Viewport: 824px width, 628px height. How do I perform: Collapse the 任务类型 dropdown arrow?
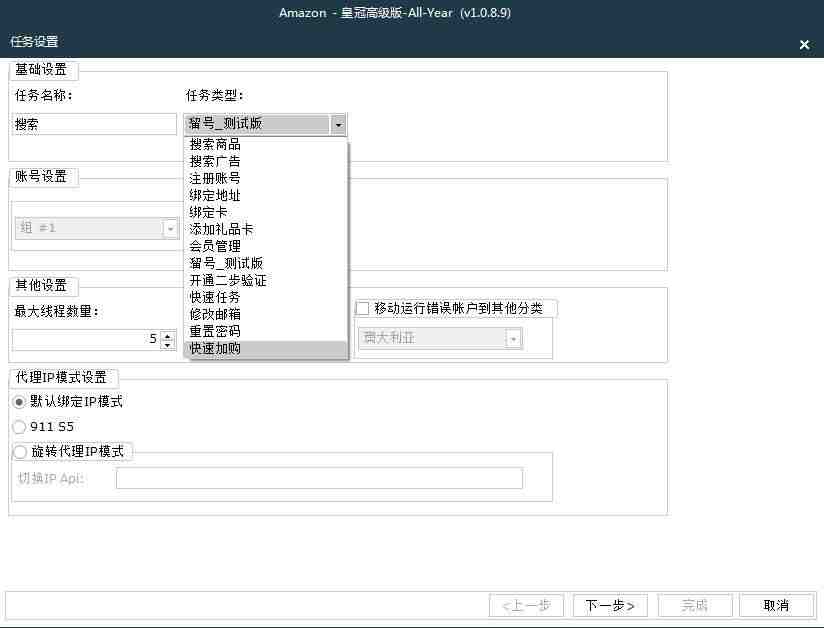(338, 125)
